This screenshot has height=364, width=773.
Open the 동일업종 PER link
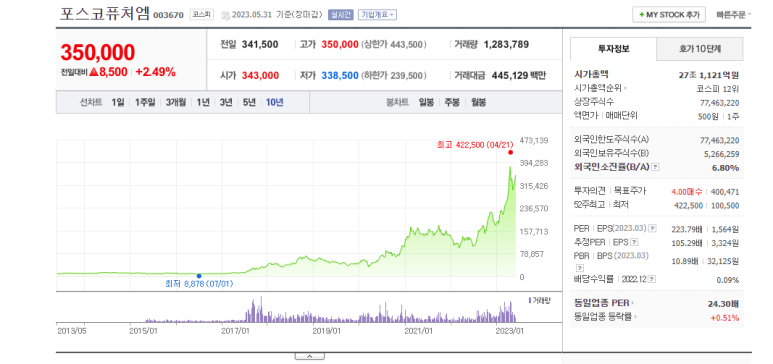tap(603, 303)
